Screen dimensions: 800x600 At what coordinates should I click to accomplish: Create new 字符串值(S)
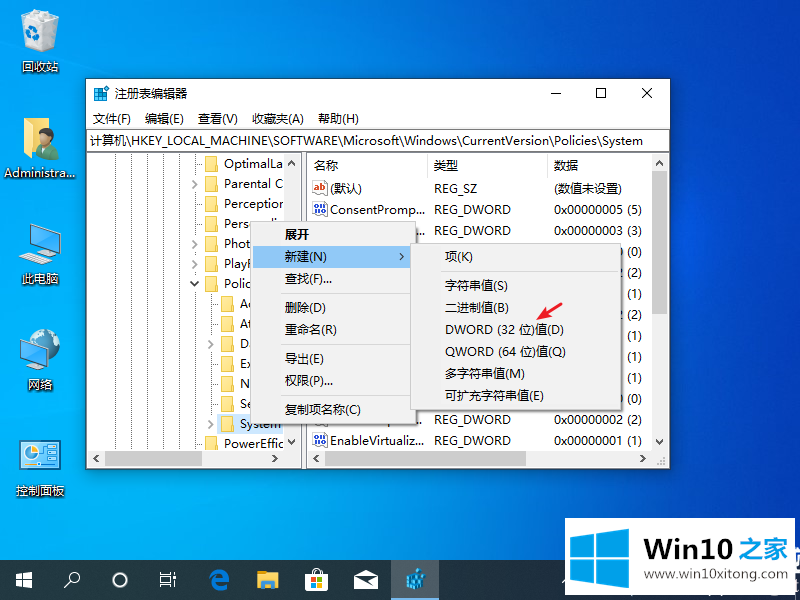pos(516,286)
